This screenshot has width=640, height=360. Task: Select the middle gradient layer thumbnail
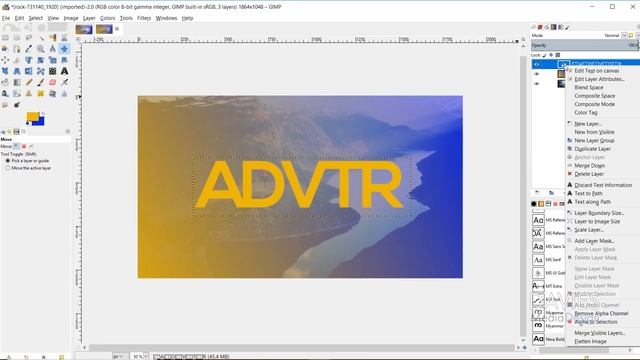tap(562, 74)
